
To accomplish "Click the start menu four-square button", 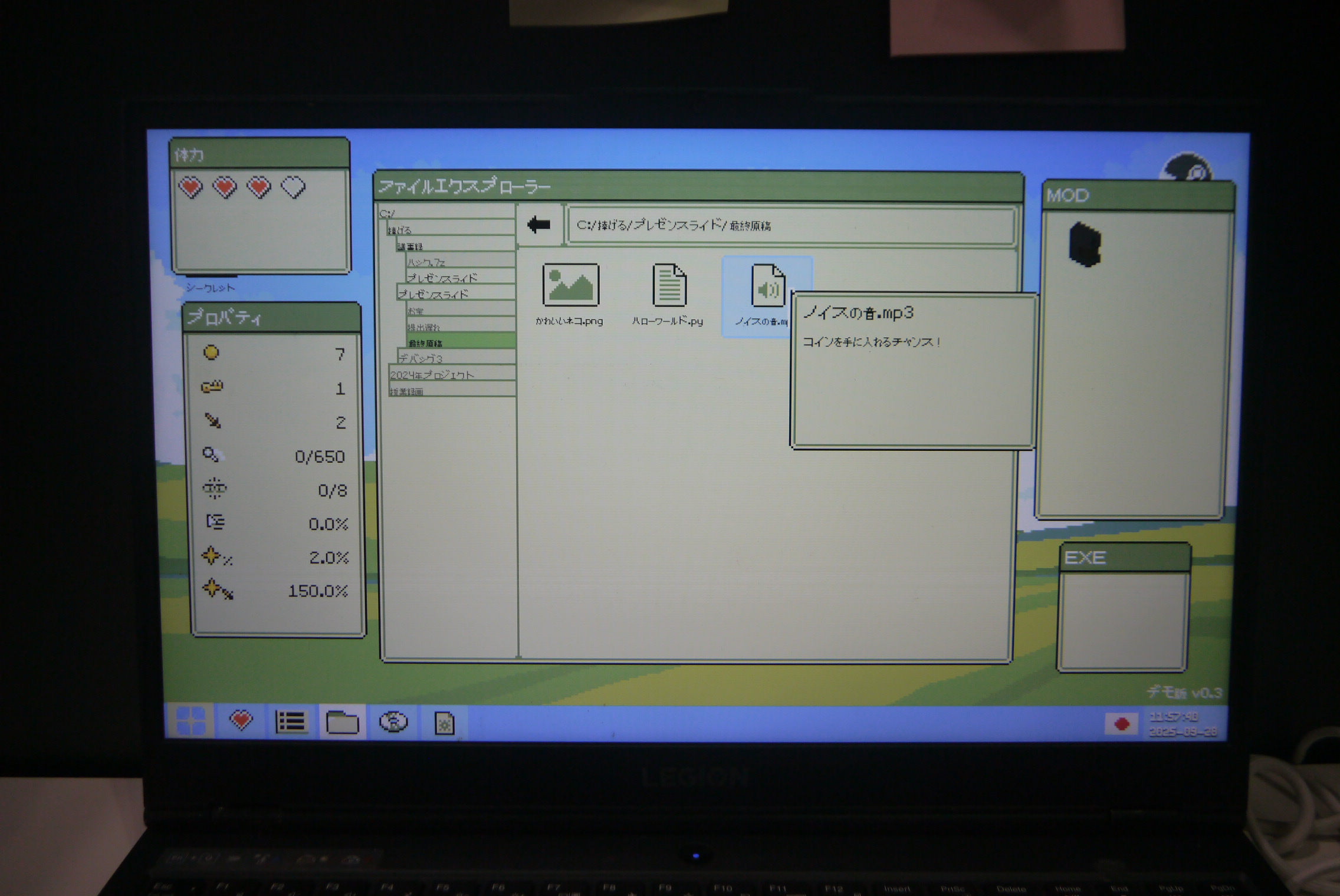I will click(191, 721).
